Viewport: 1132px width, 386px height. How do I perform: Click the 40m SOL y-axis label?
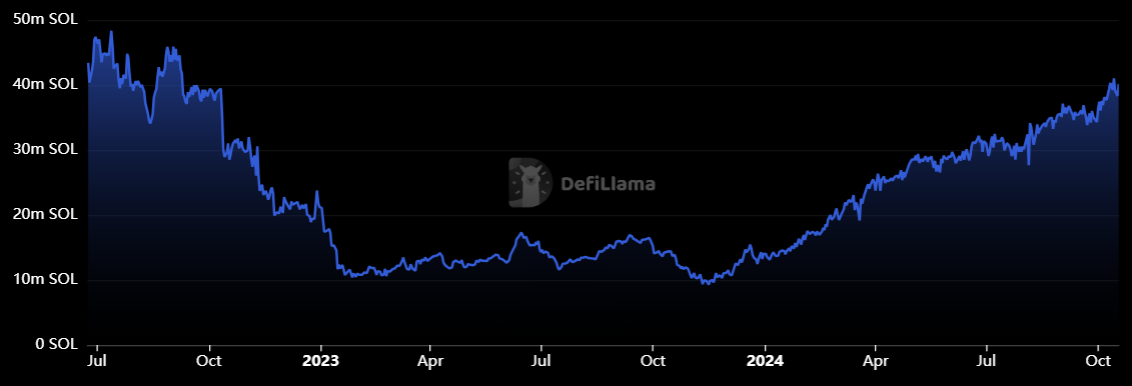click(x=45, y=84)
